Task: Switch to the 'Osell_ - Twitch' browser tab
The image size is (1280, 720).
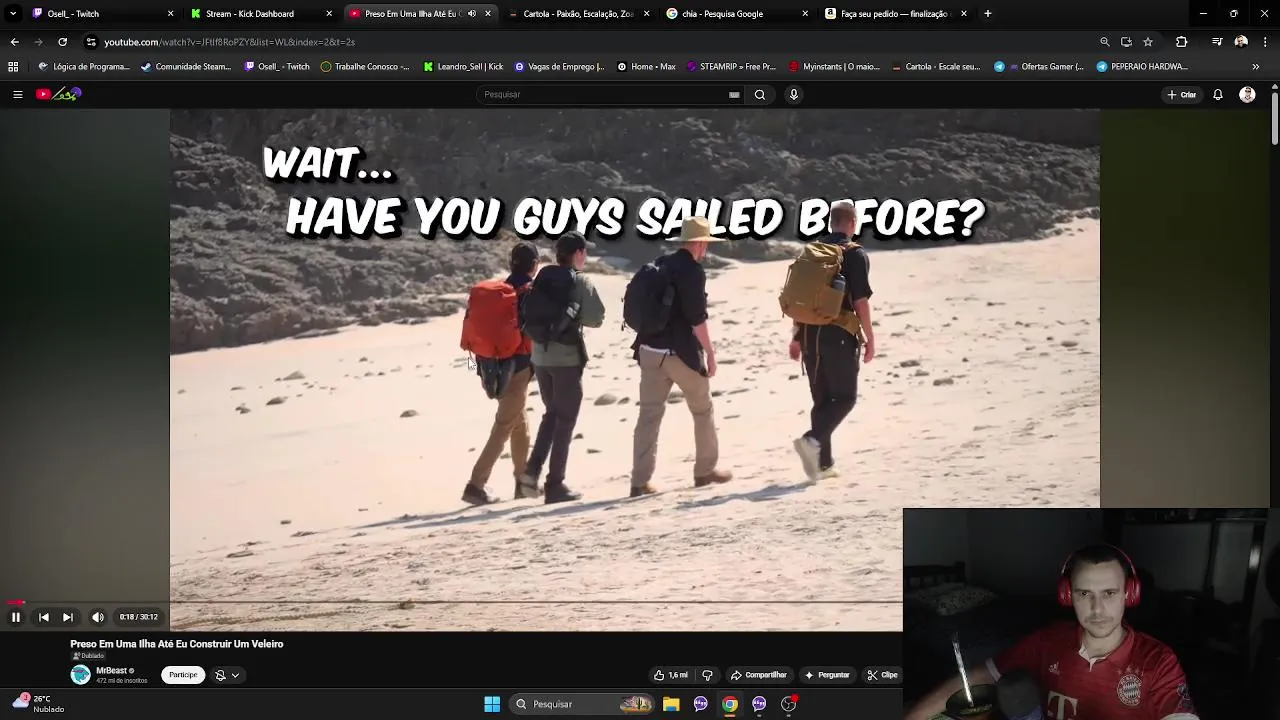Action: [103, 14]
